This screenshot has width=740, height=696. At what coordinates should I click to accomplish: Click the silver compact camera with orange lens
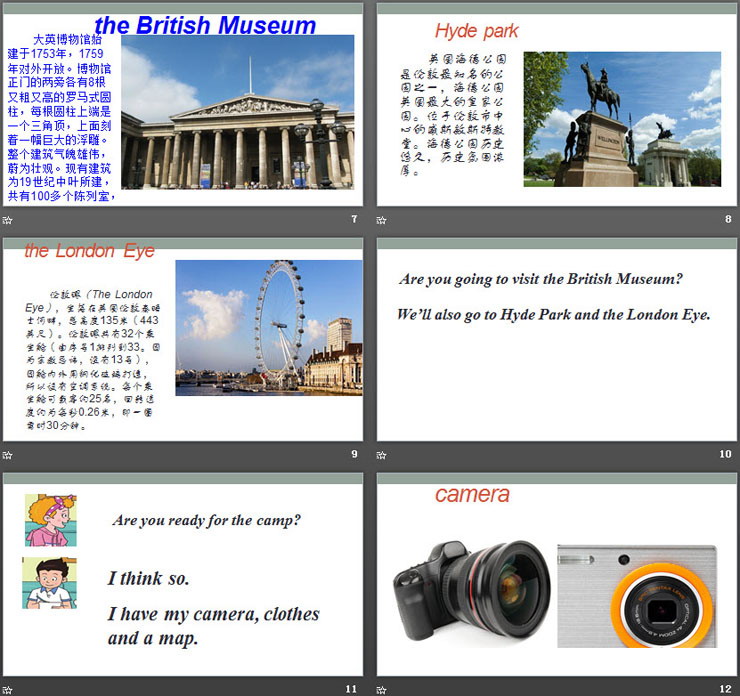pyautogui.click(x=637, y=596)
